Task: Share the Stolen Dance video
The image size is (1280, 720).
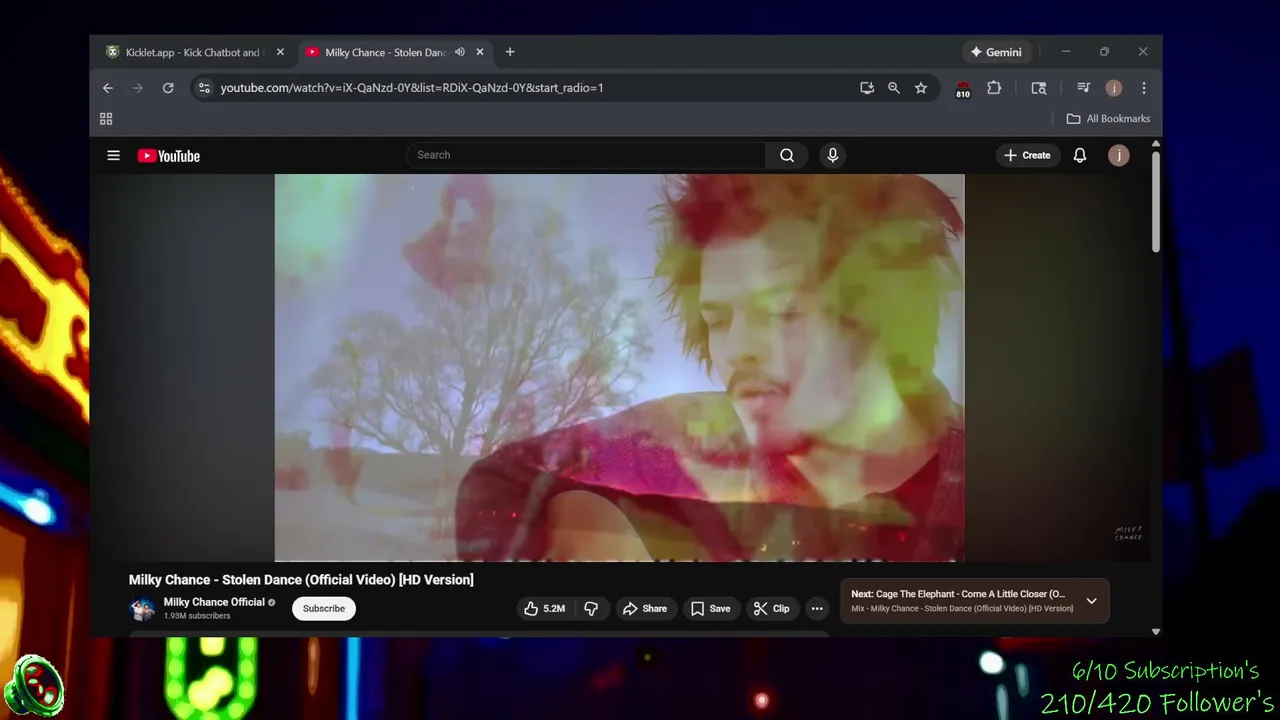Action: pyautogui.click(x=645, y=608)
